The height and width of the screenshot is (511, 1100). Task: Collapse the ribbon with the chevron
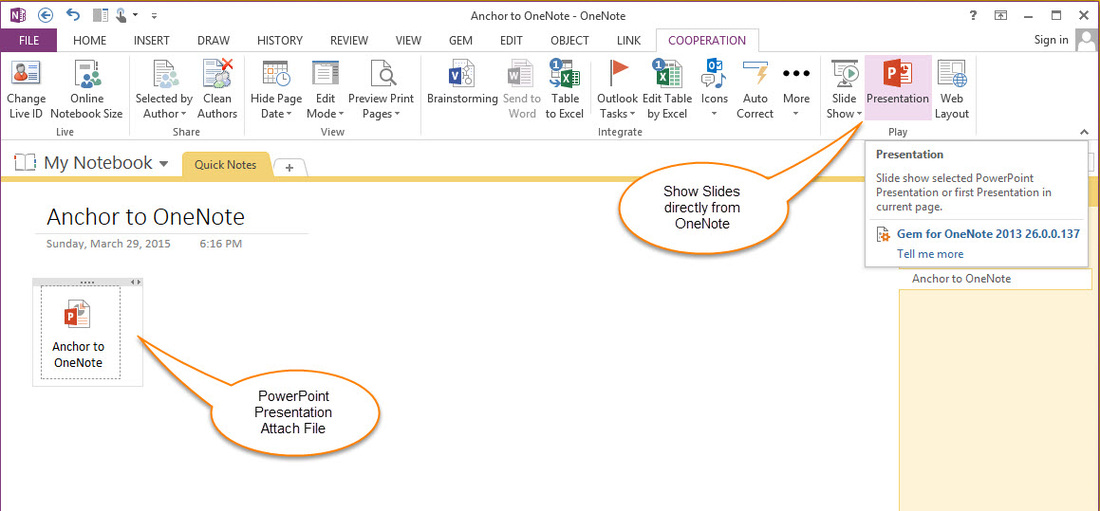pos(1084,131)
